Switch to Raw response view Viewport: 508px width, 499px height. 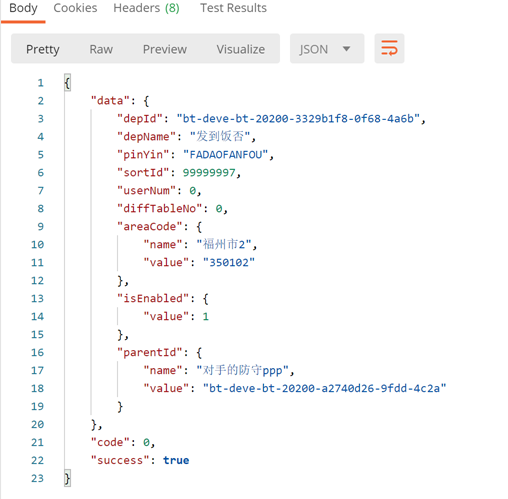[101, 49]
